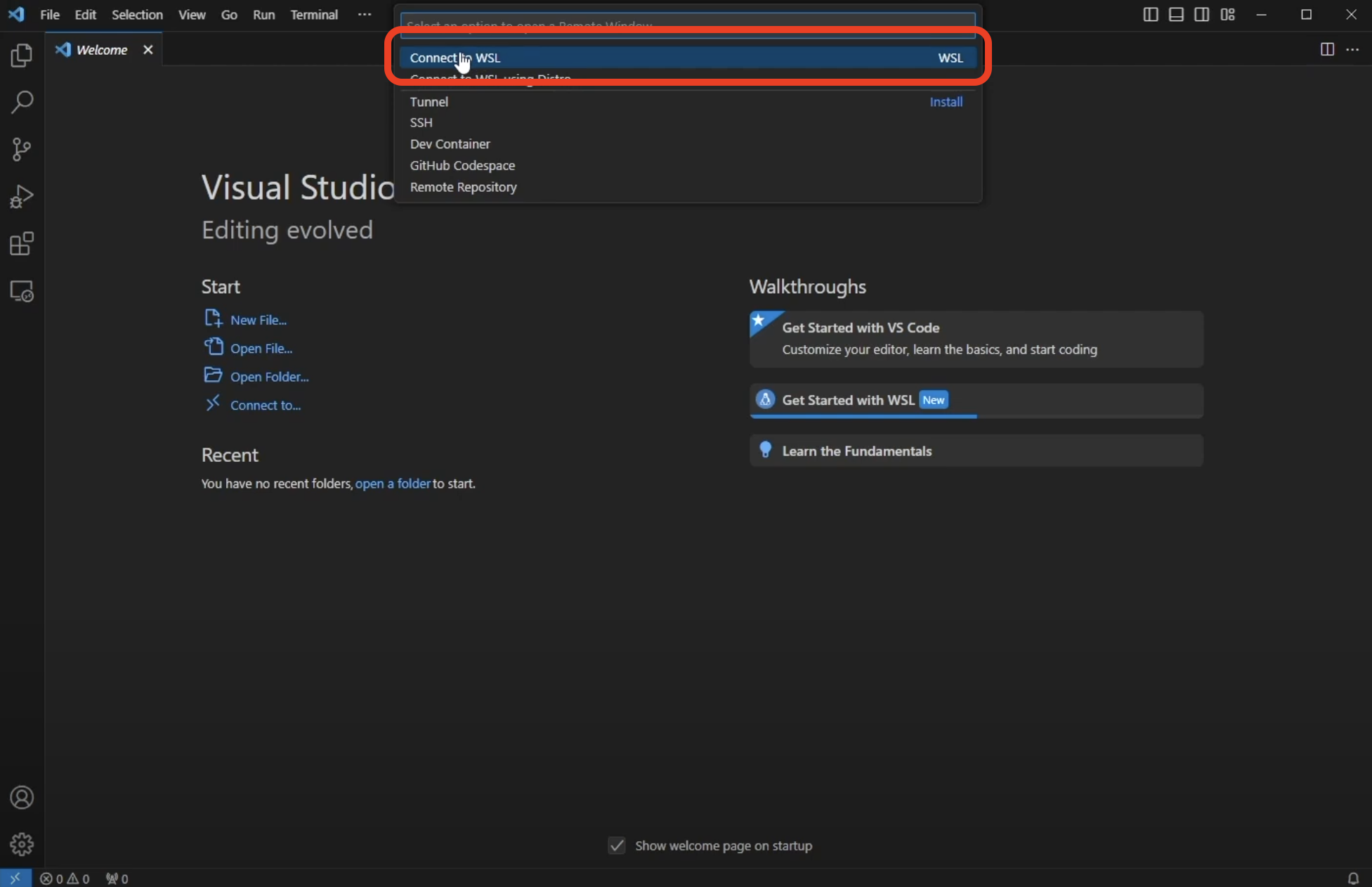The height and width of the screenshot is (887, 1372).
Task: Choose the Dev Container option
Action: pyautogui.click(x=688, y=144)
